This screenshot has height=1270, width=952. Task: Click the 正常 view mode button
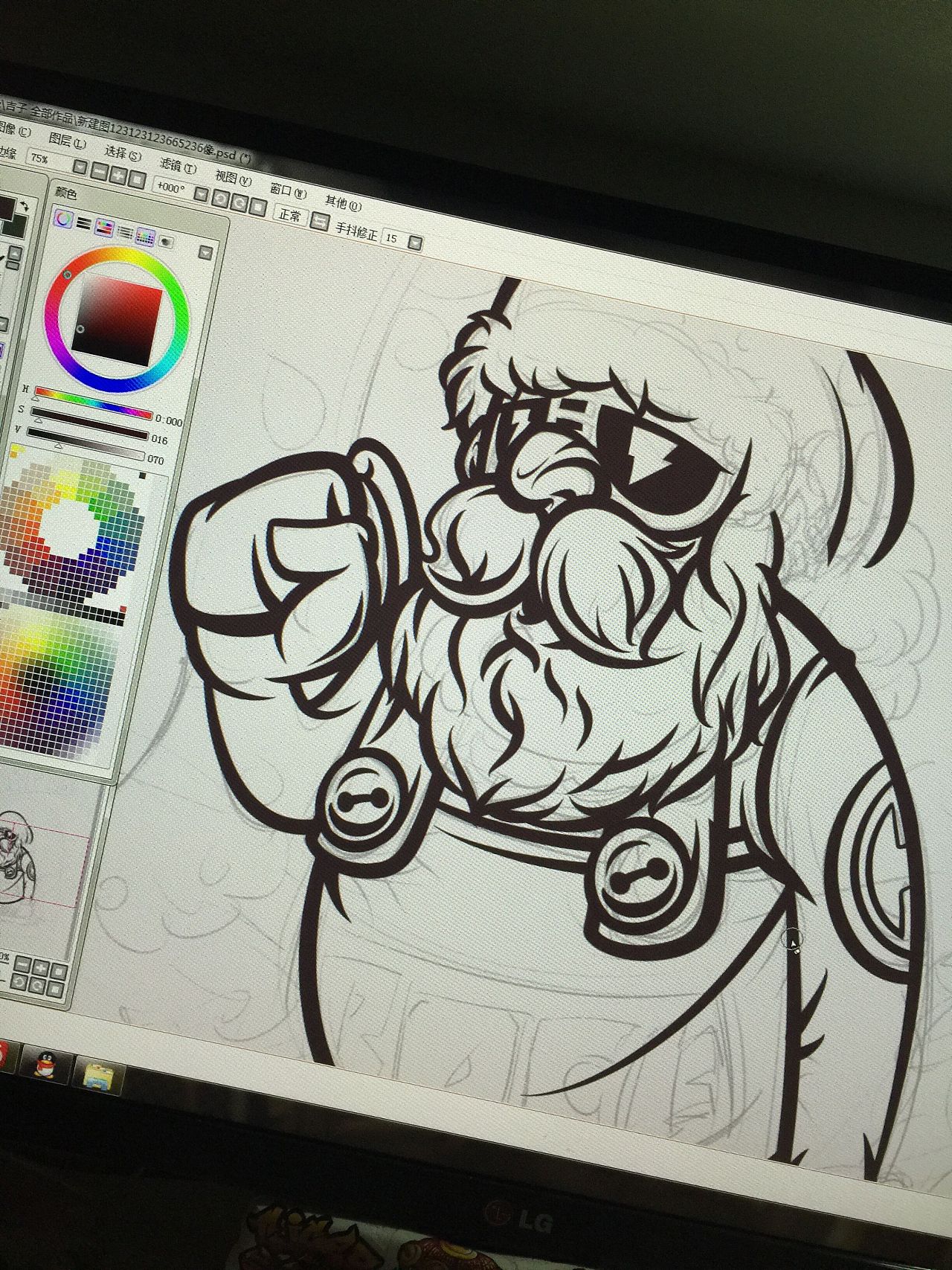290,215
